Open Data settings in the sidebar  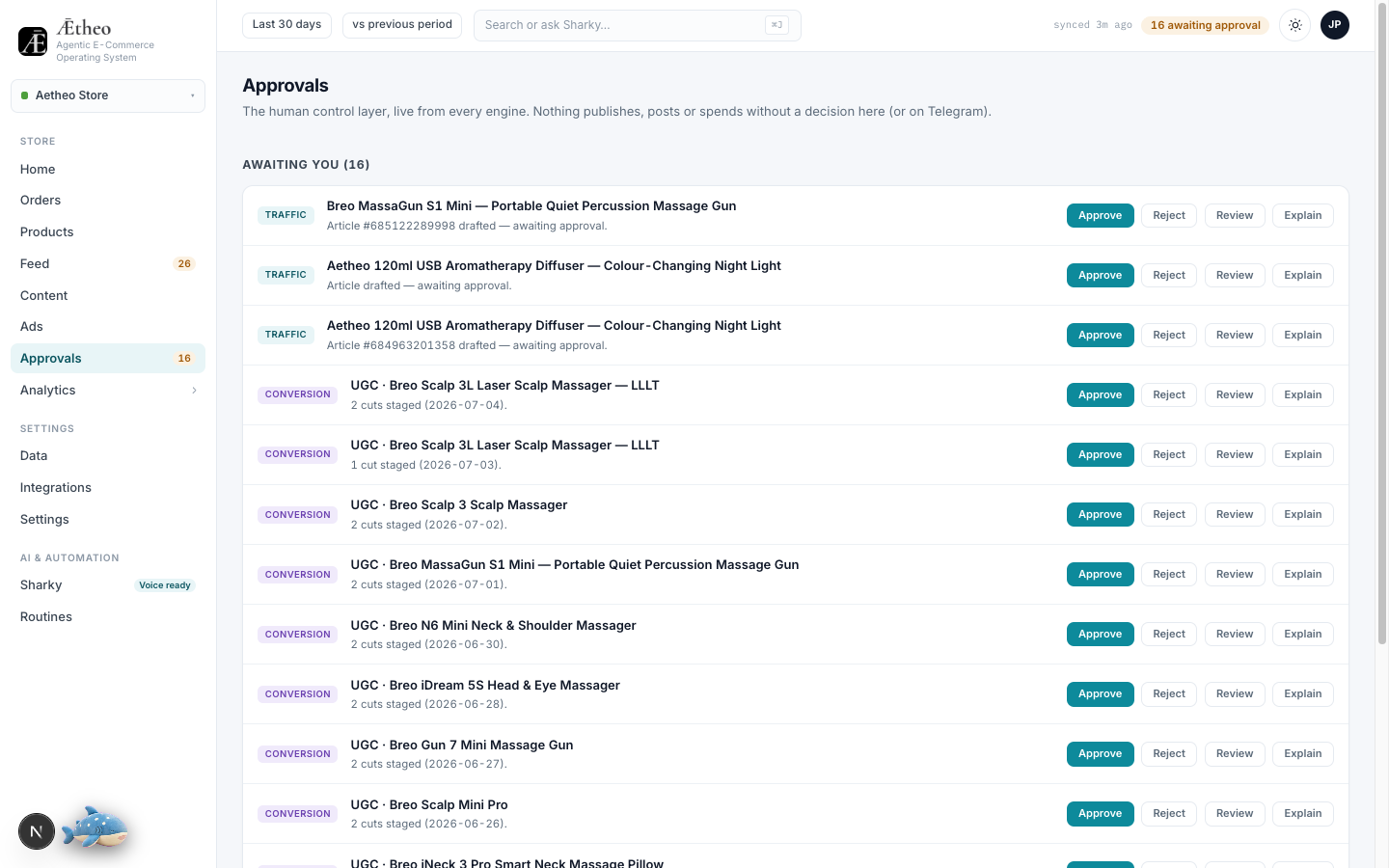point(108,456)
